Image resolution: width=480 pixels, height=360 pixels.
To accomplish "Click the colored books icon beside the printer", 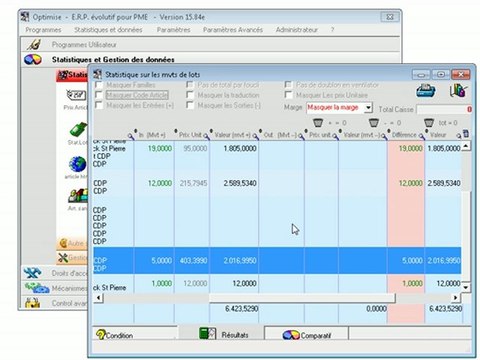I will tap(458, 90).
